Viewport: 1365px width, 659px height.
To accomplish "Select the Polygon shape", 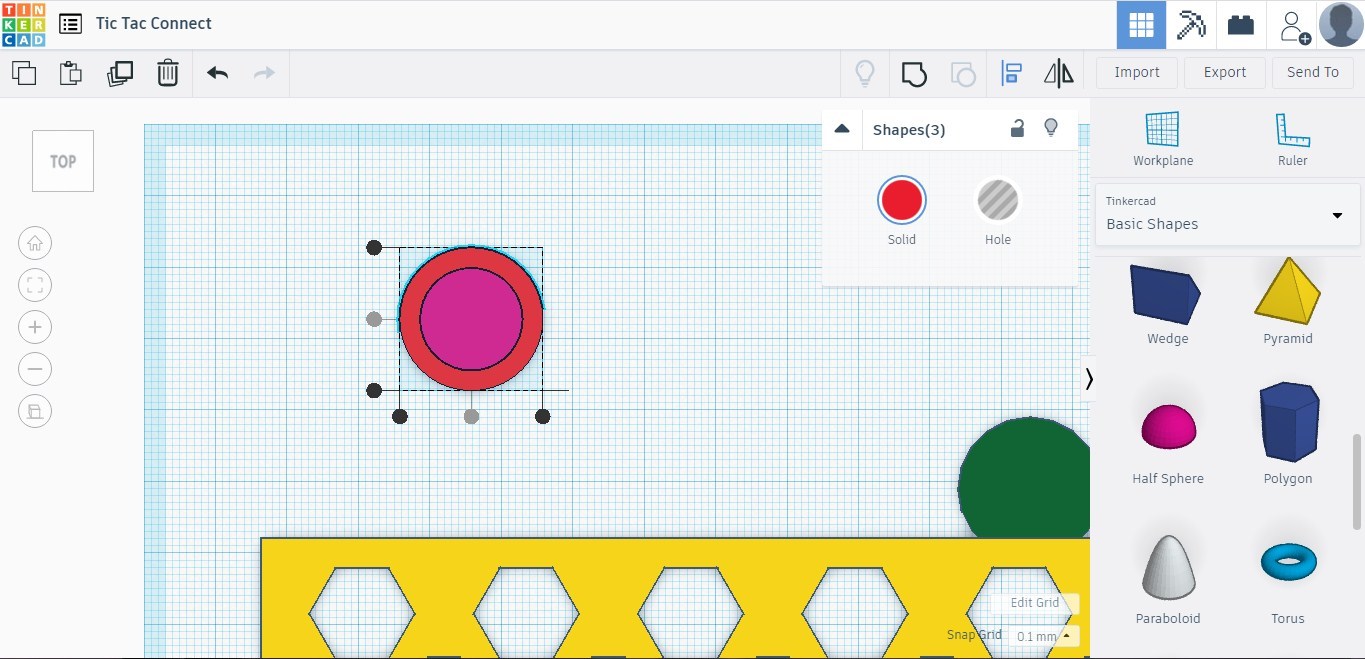I will (1288, 422).
